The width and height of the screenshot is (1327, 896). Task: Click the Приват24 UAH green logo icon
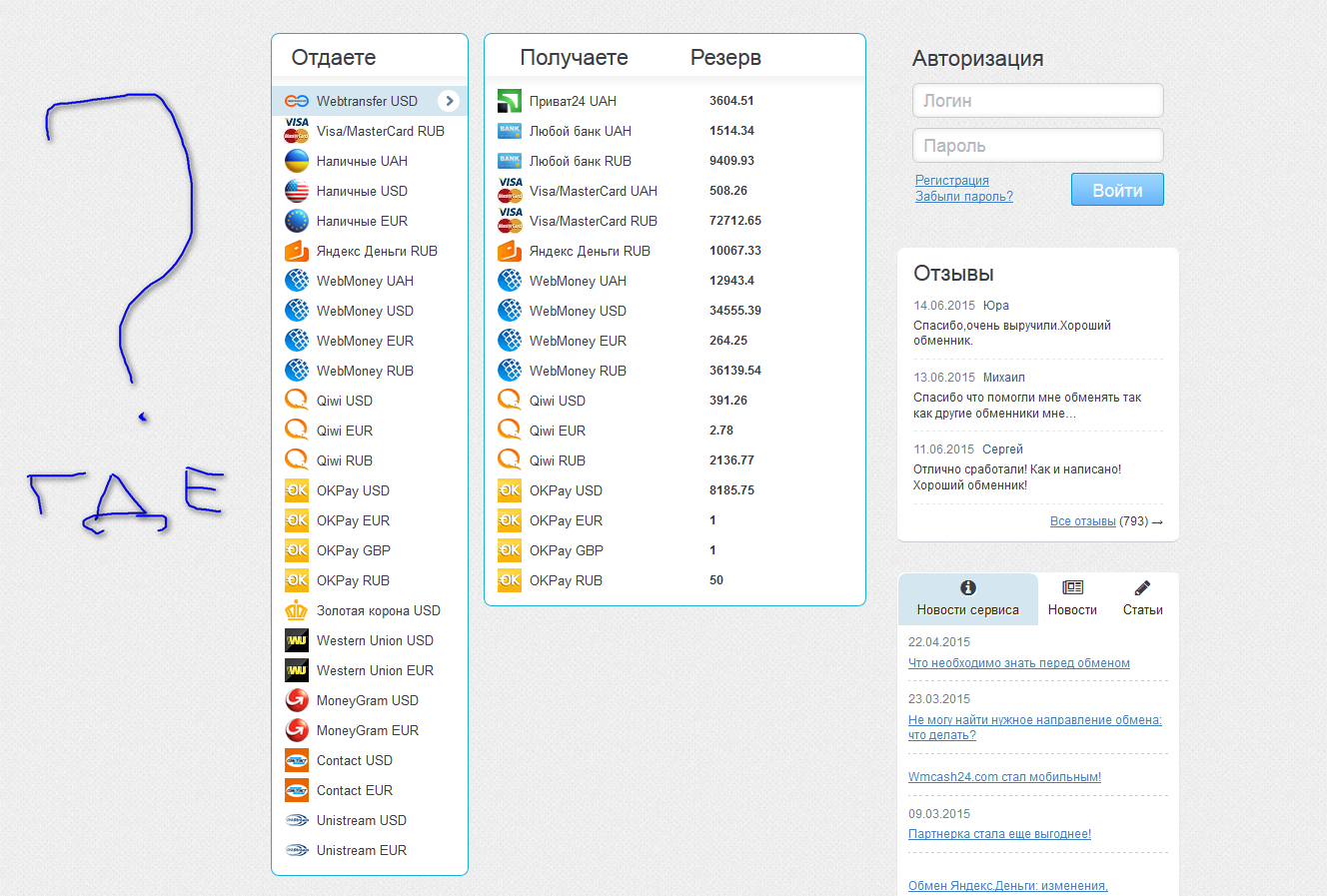coord(510,101)
